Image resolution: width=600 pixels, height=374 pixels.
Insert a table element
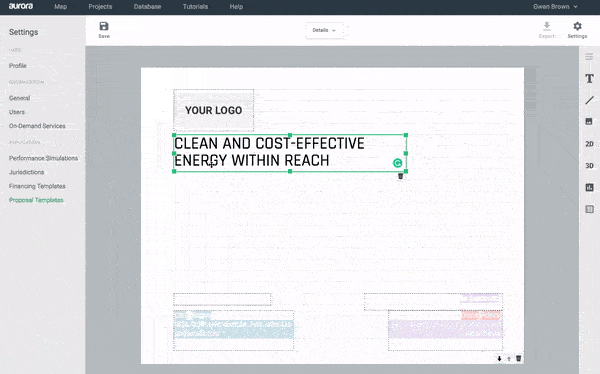tap(589, 209)
